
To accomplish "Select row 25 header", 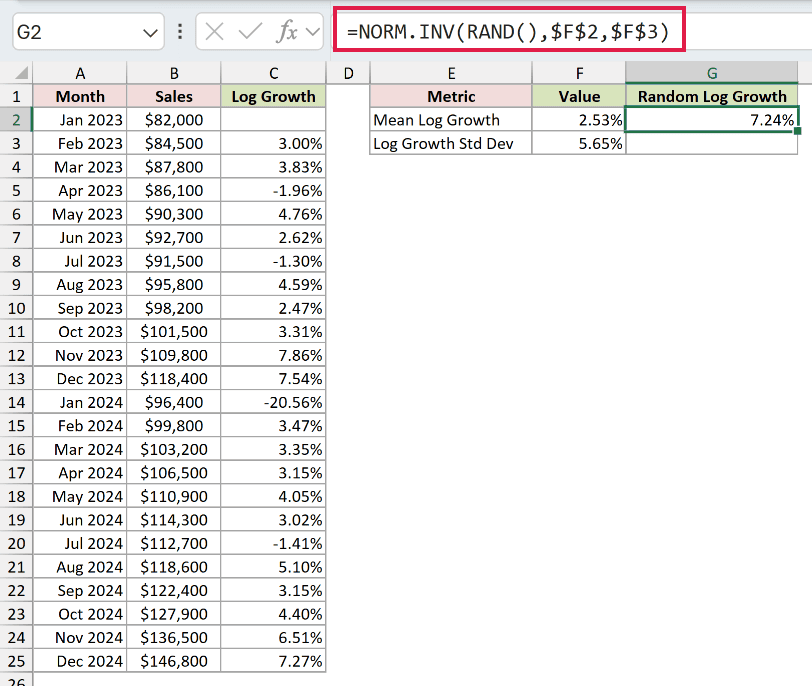I will 16,661.
